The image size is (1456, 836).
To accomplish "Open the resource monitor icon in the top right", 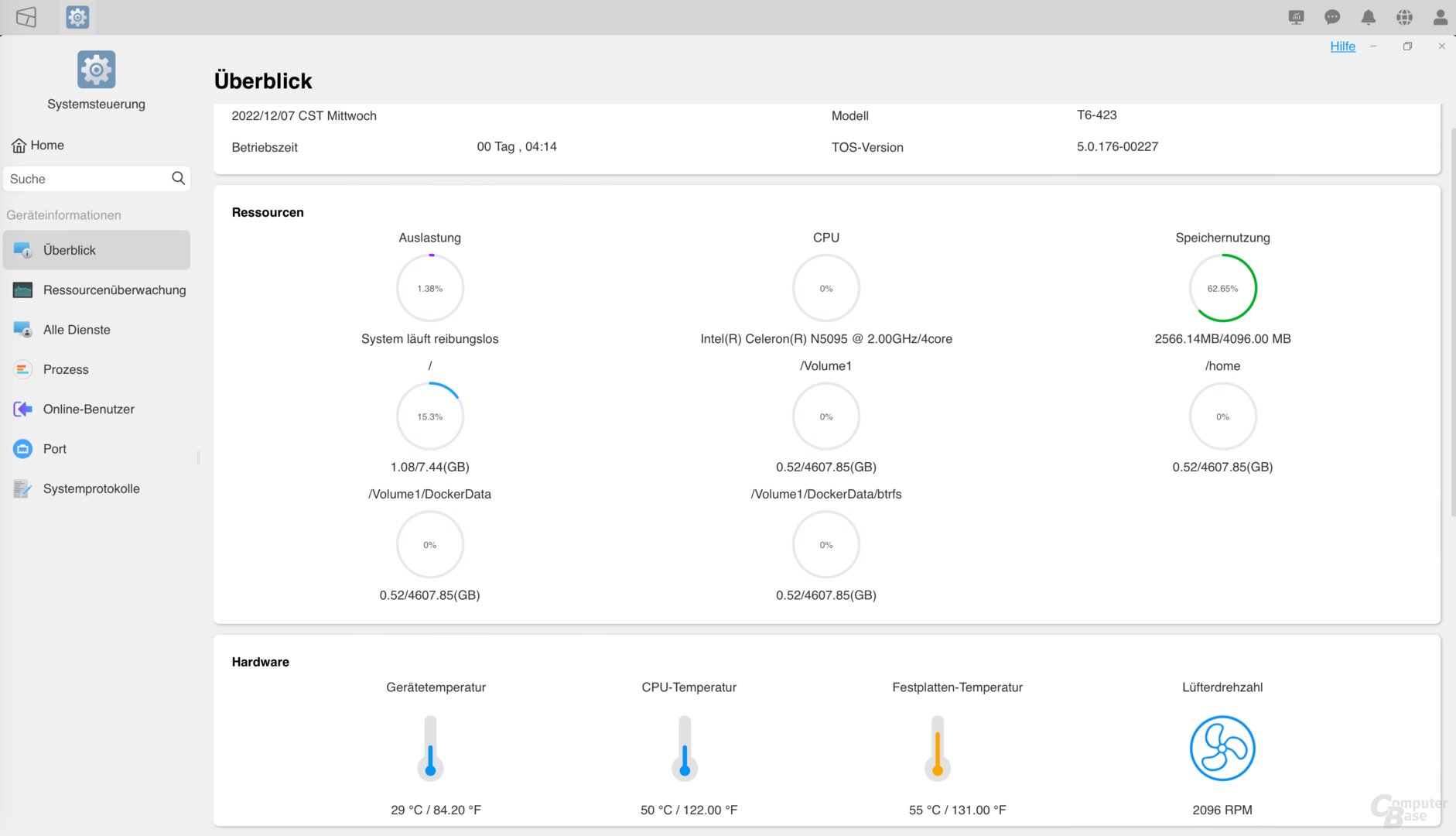I will tap(1296, 17).
